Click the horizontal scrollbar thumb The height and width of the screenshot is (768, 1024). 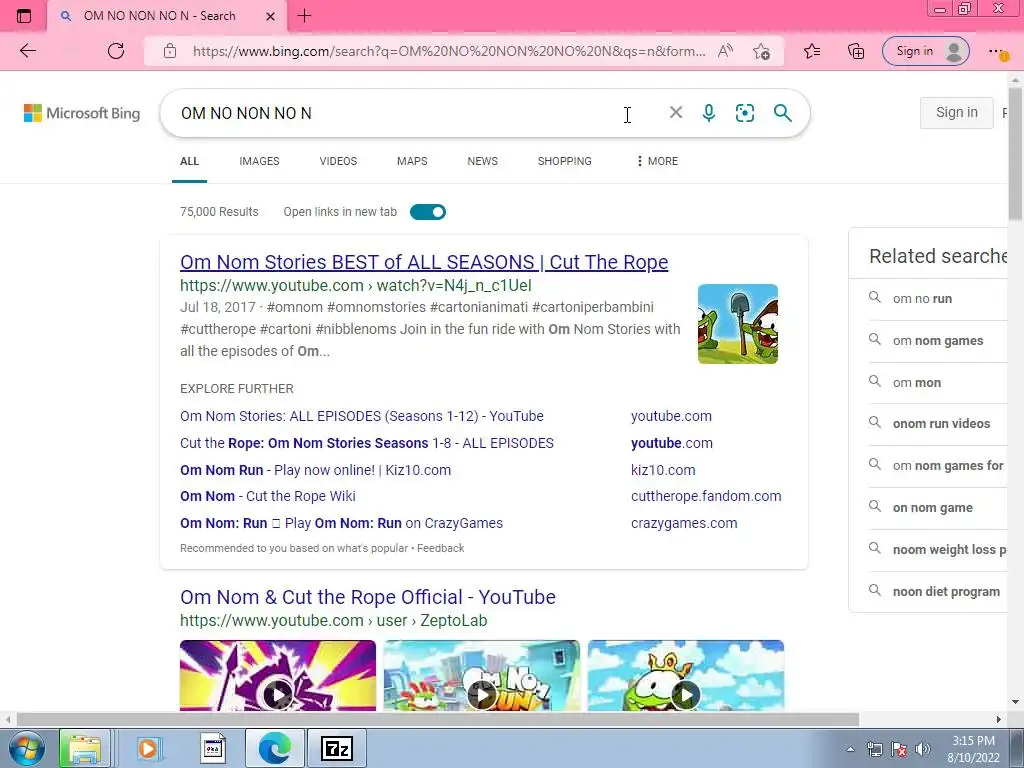438,720
